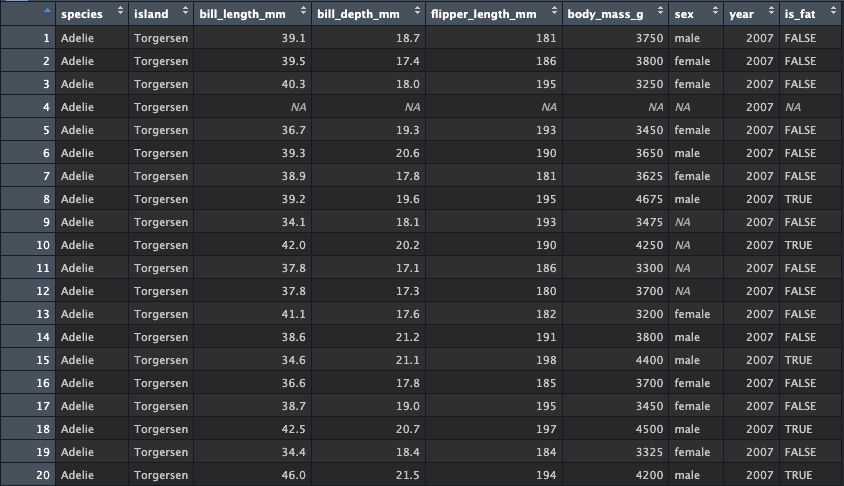Sort by body_mass_g column arrows
Screen dimensions: 844x486
pyautogui.click(x=660, y=11)
